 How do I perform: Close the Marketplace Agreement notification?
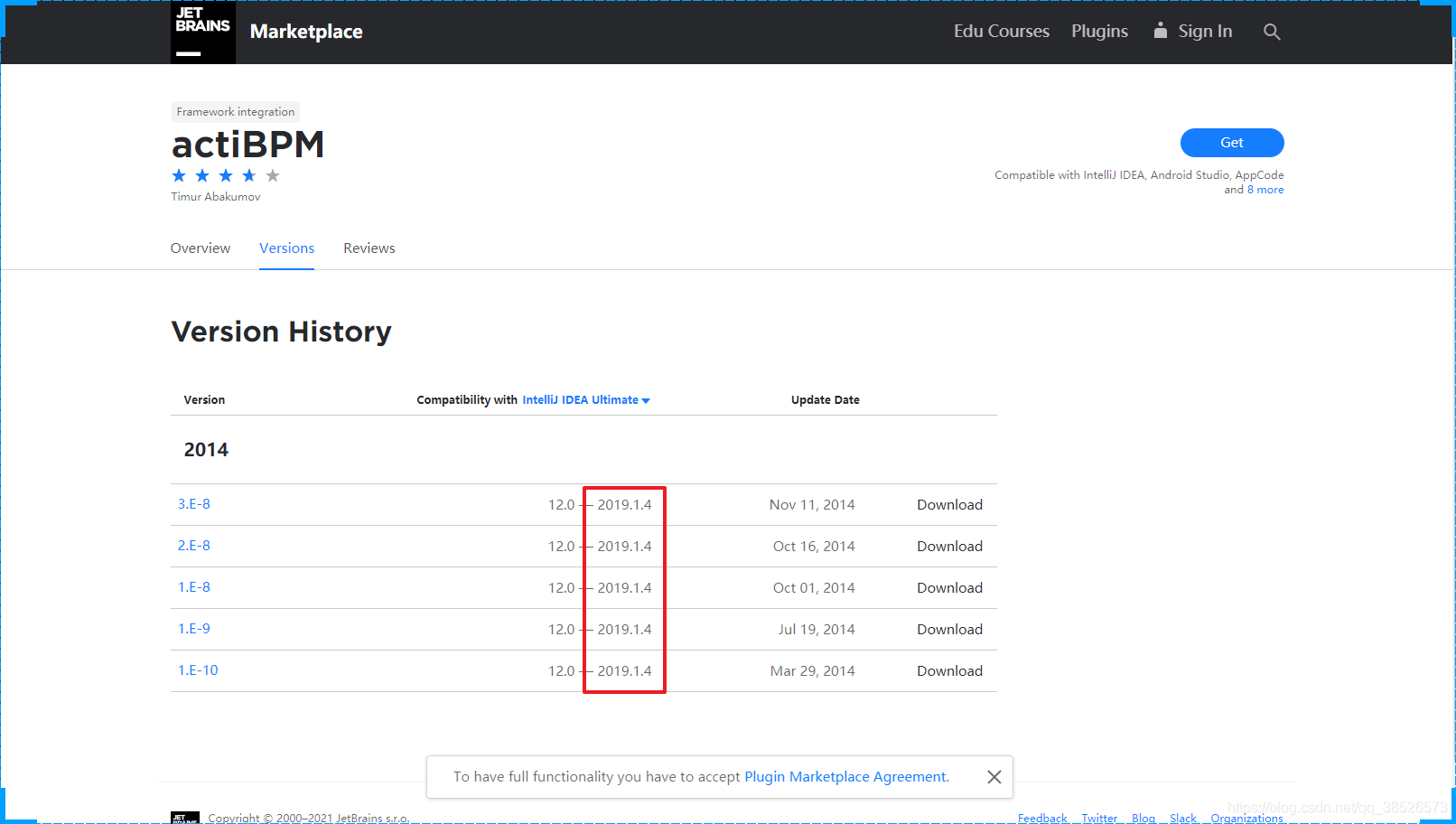(994, 777)
